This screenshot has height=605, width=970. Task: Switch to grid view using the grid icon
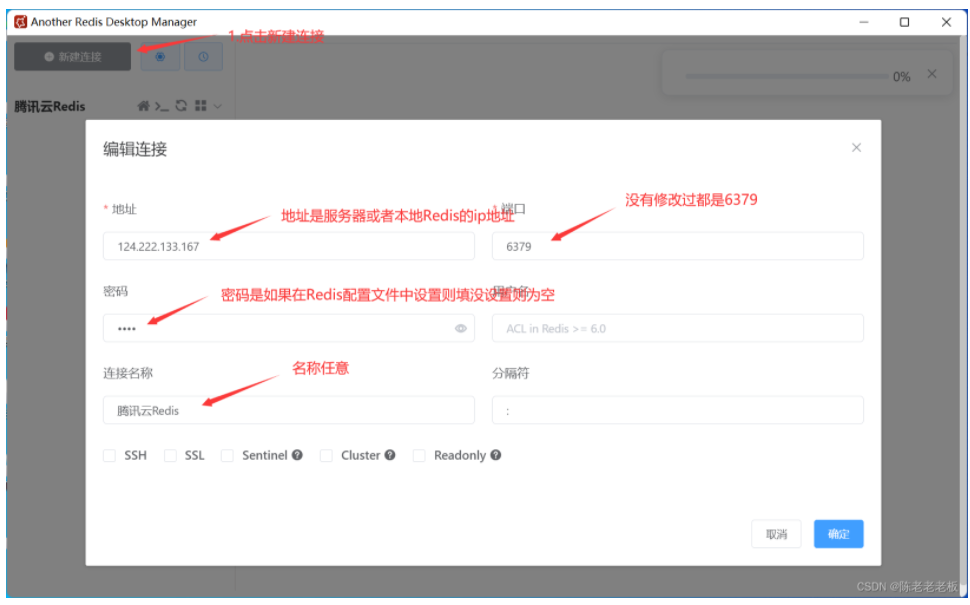[x=200, y=105]
